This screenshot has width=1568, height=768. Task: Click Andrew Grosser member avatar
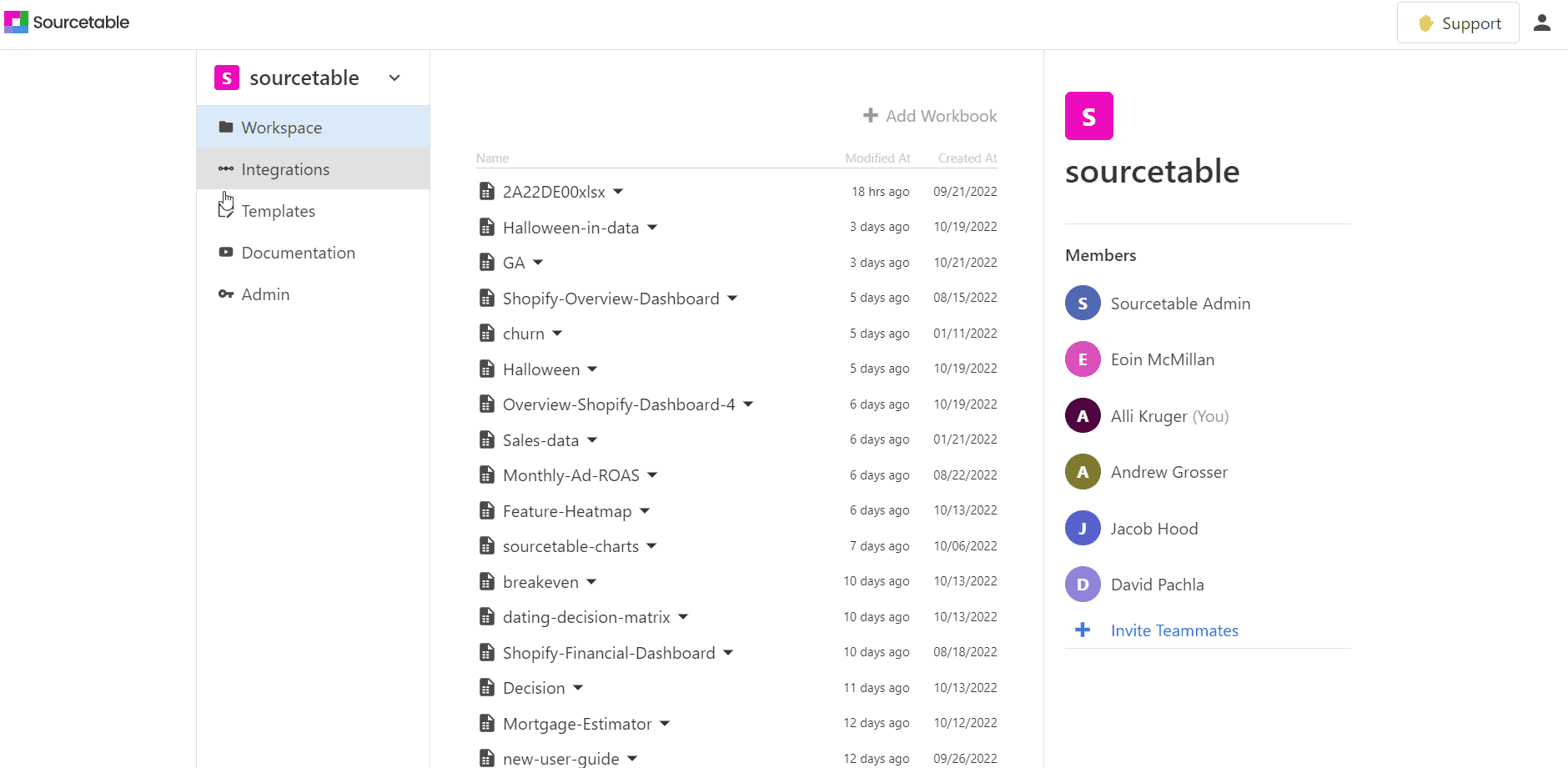pyautogui.click(x=1083, y=472)
